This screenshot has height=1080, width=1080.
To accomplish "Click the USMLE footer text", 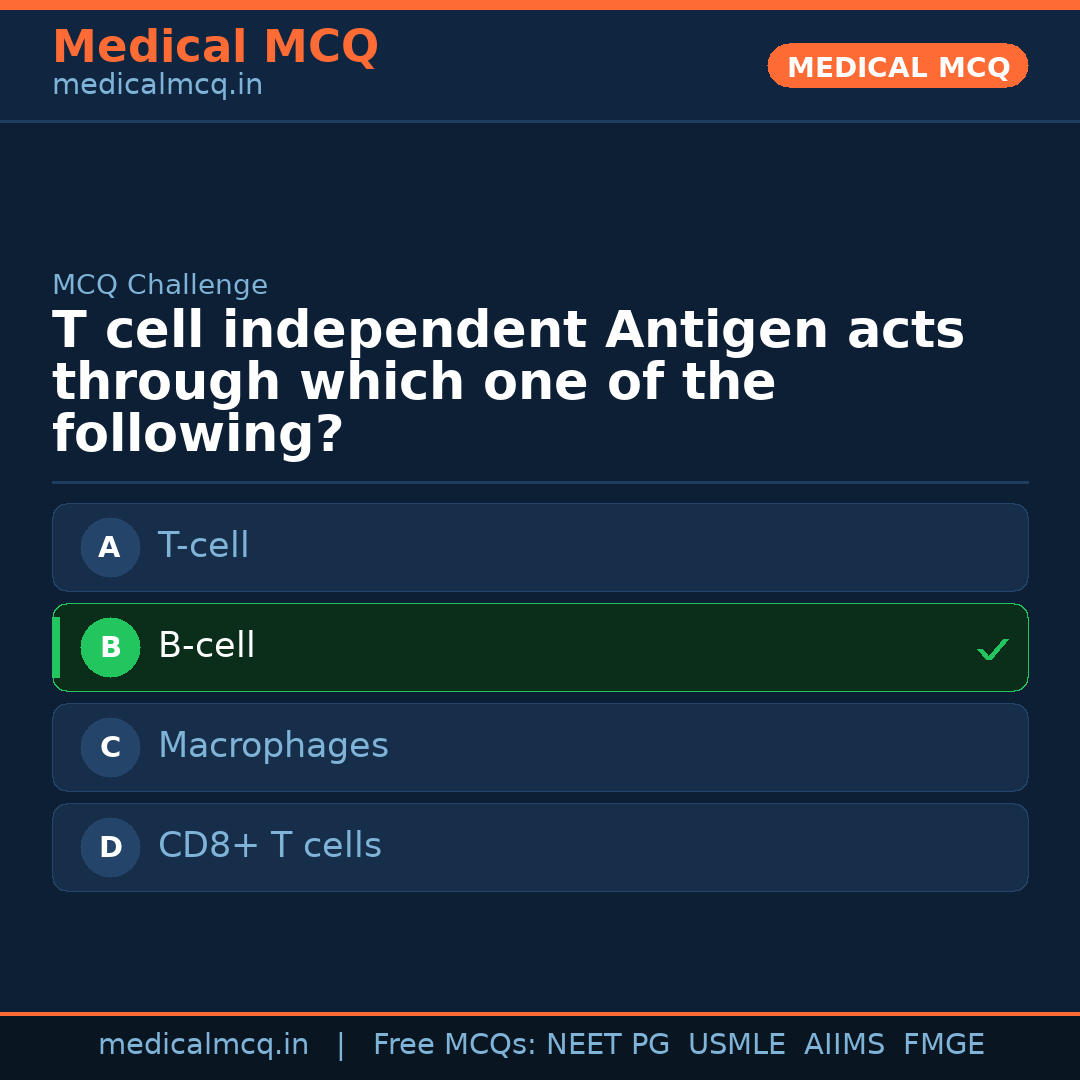I will (737, 1044).
